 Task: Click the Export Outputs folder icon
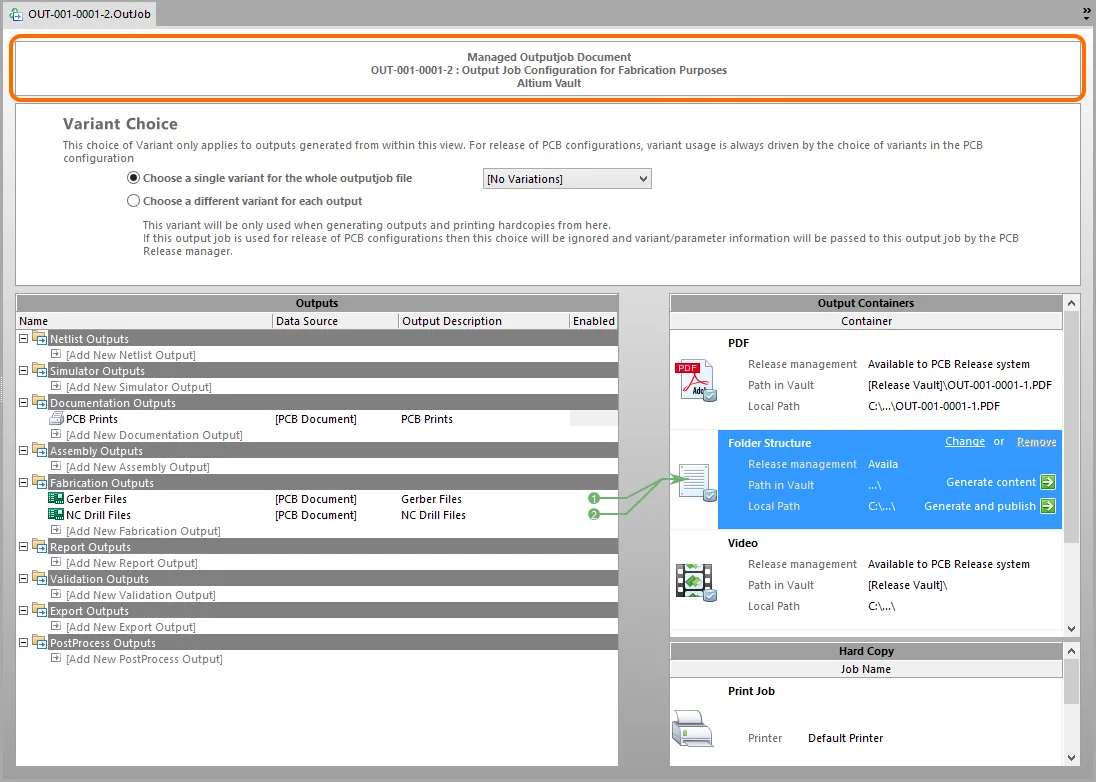pos(40,611)
